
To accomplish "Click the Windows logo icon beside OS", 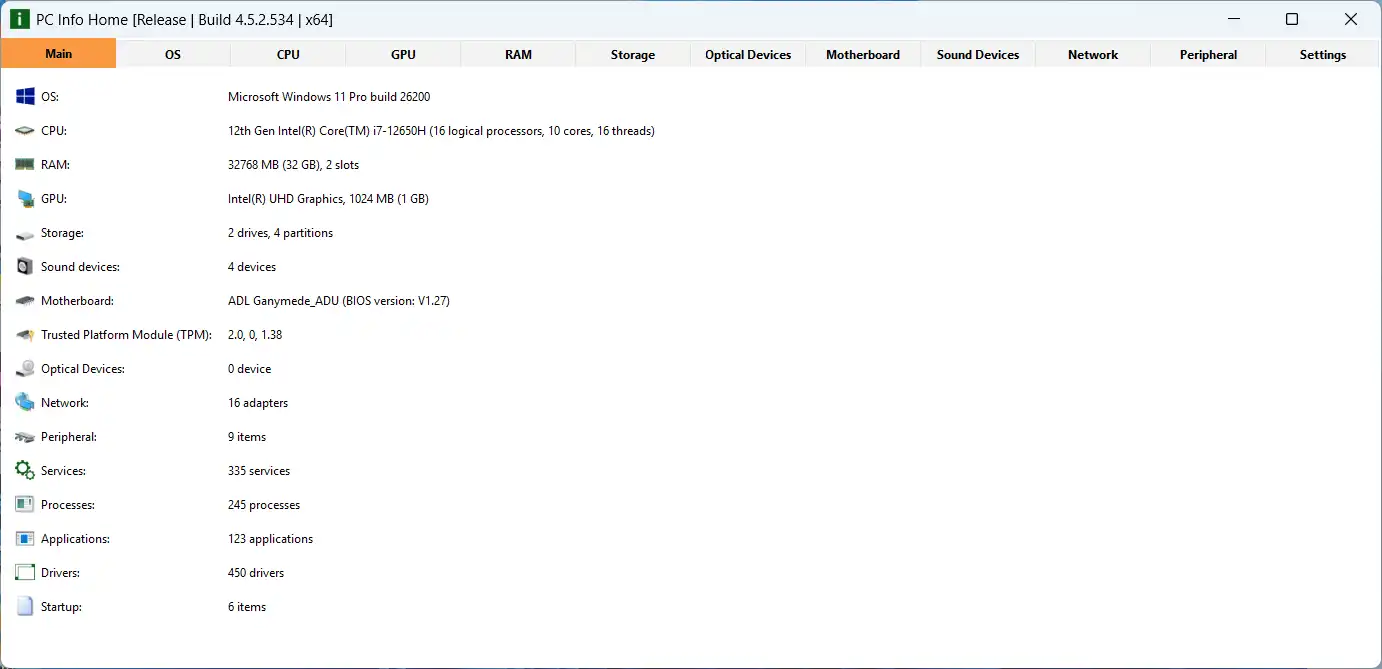I will pyautogui.click(x=25, y=97).
